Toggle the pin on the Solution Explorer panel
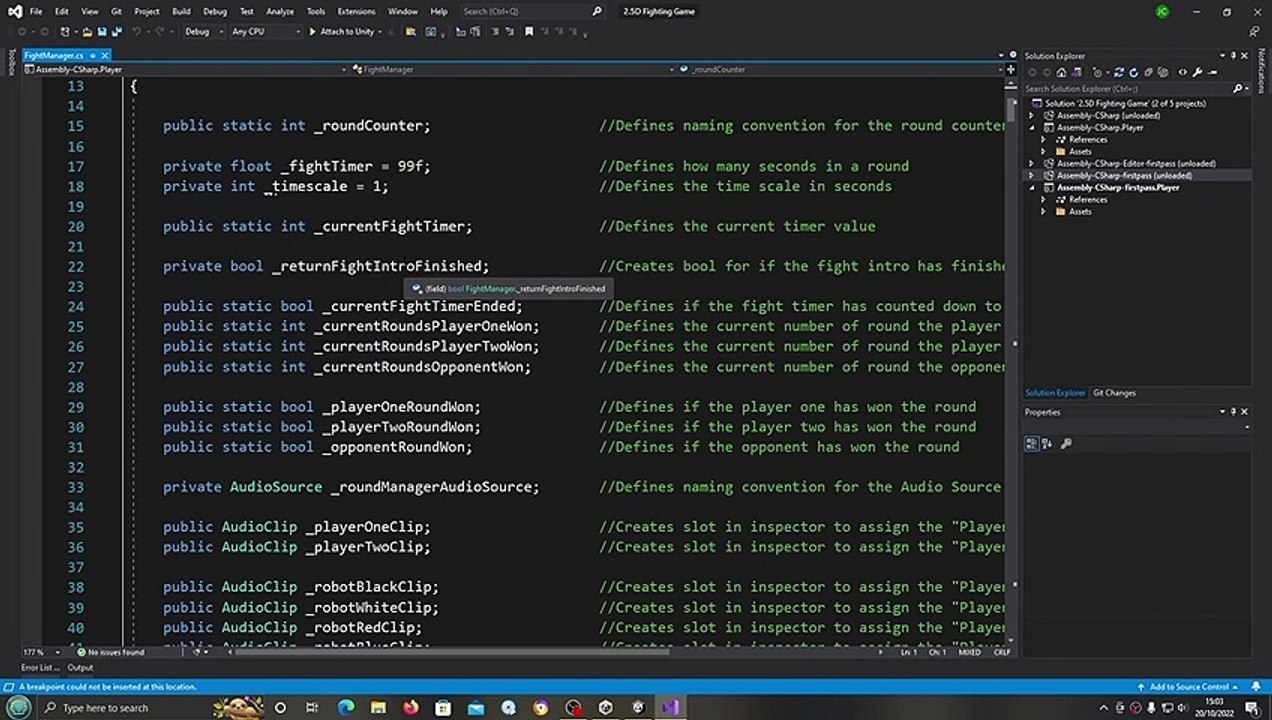The image size is (1272, 720). (x=1232, y=55)
